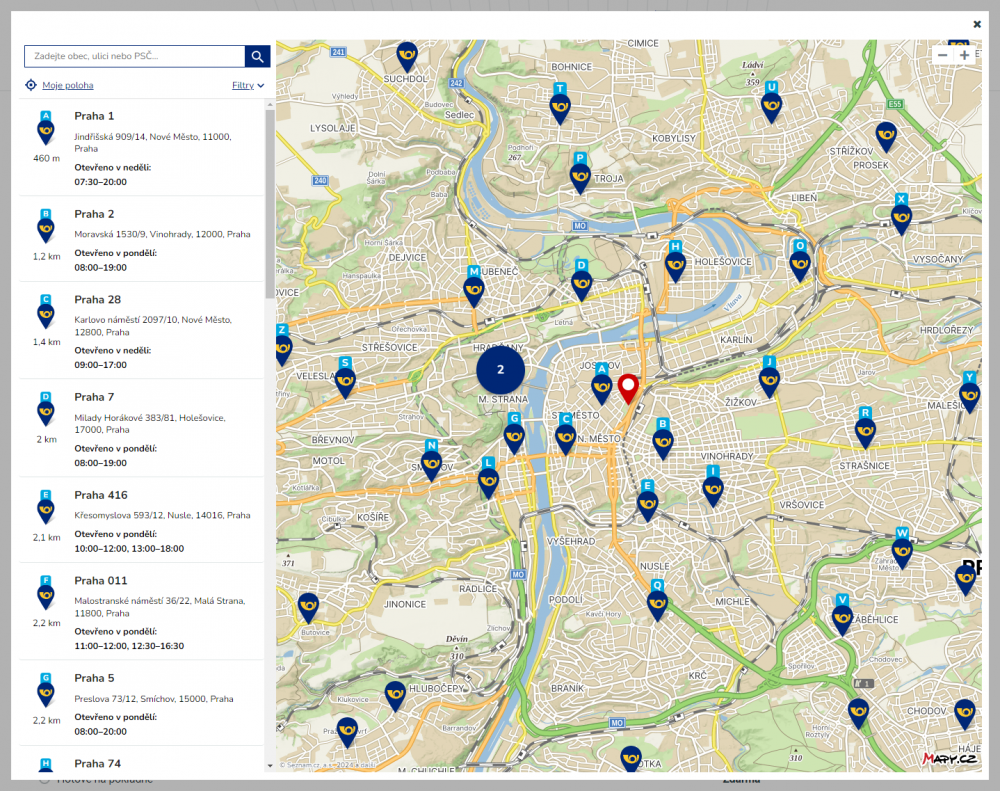This screenshot has width=1000, height=791.
Task: Click unlabeled post pin at Suchdol
Action: pos(407,57)
